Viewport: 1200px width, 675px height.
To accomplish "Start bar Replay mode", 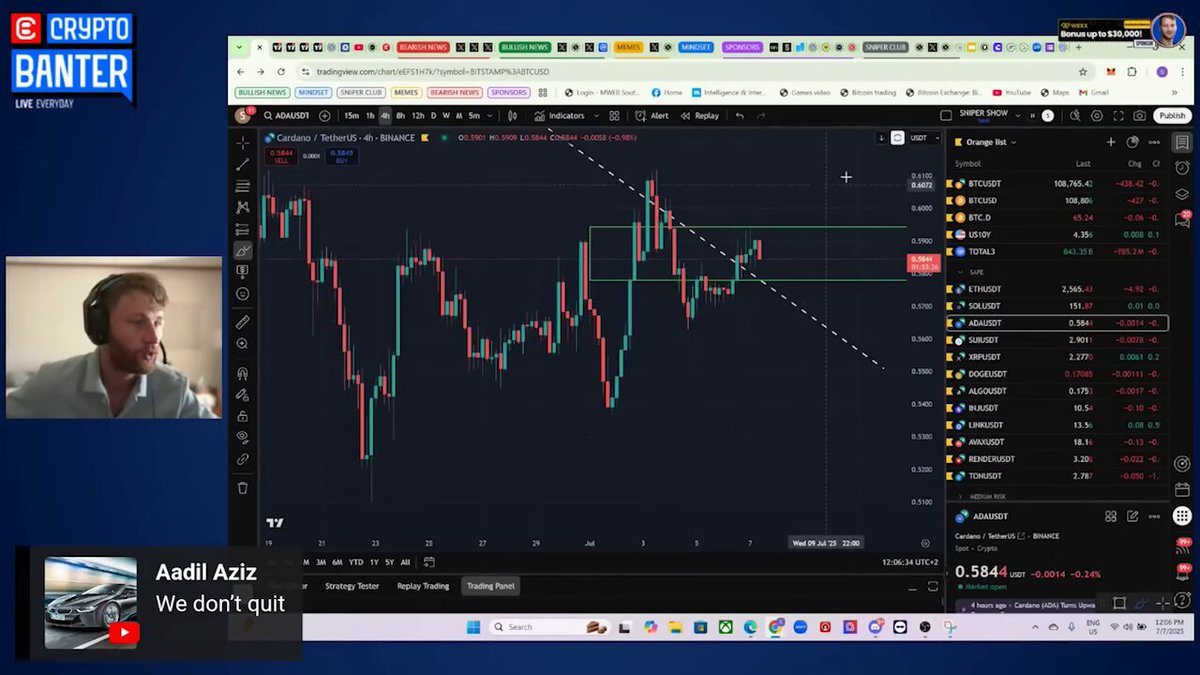I will (700, 116).
